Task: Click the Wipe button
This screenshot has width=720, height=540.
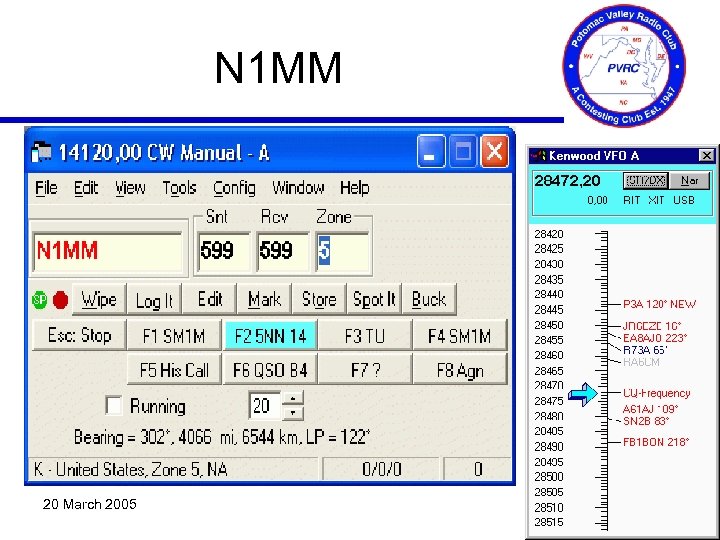Action: pos(99,299)
